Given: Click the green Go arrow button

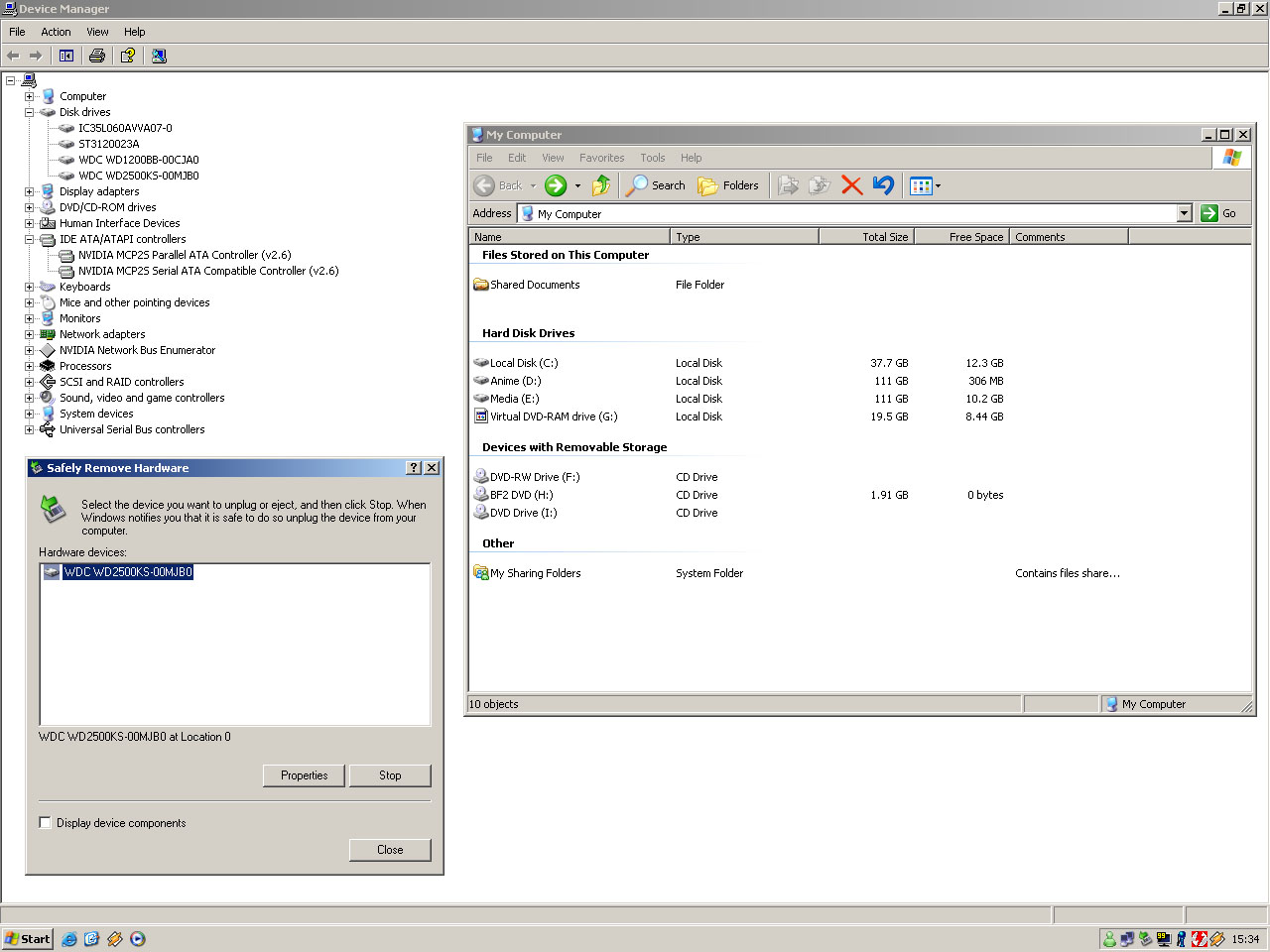Looking at the screenshot, I should (x=1209, y=213).
